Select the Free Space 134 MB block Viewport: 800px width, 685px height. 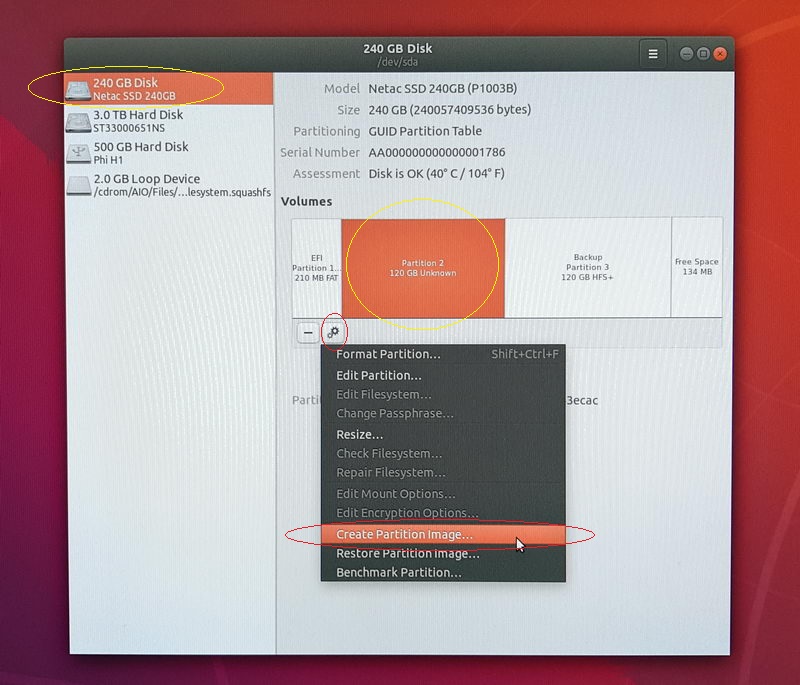click(x=697, y=267)
